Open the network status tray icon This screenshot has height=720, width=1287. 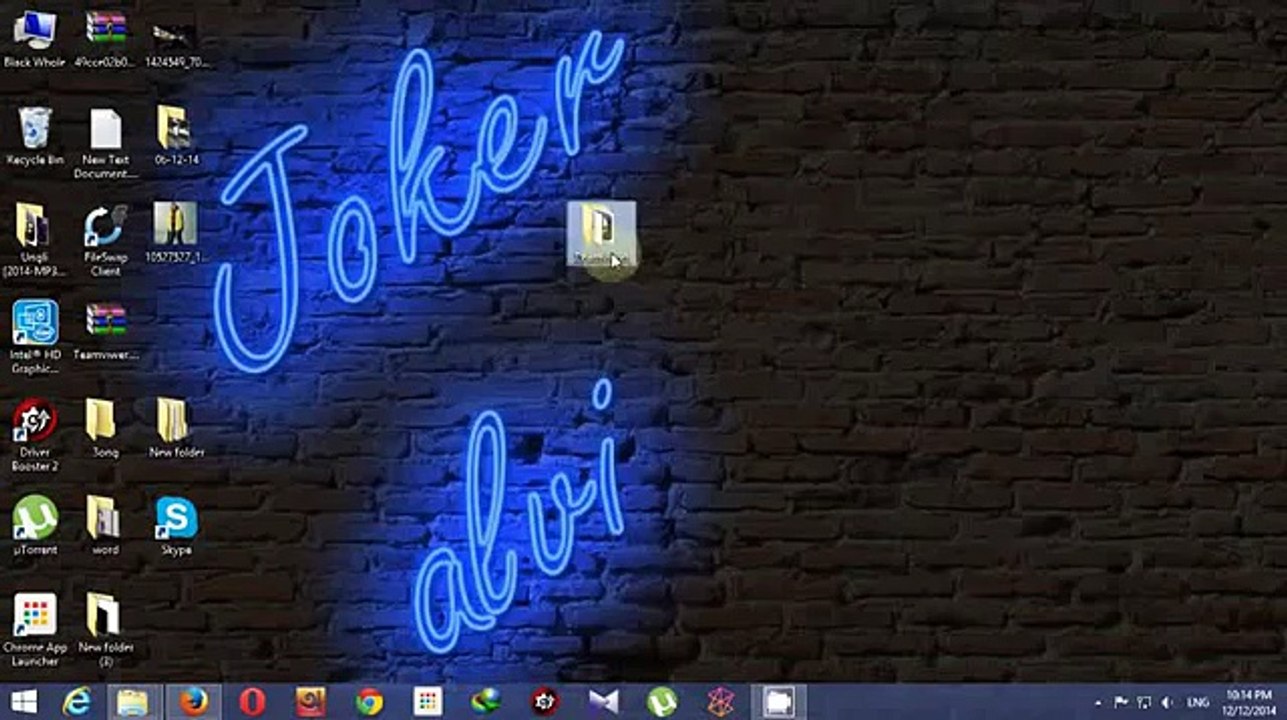pos(1144,703)
